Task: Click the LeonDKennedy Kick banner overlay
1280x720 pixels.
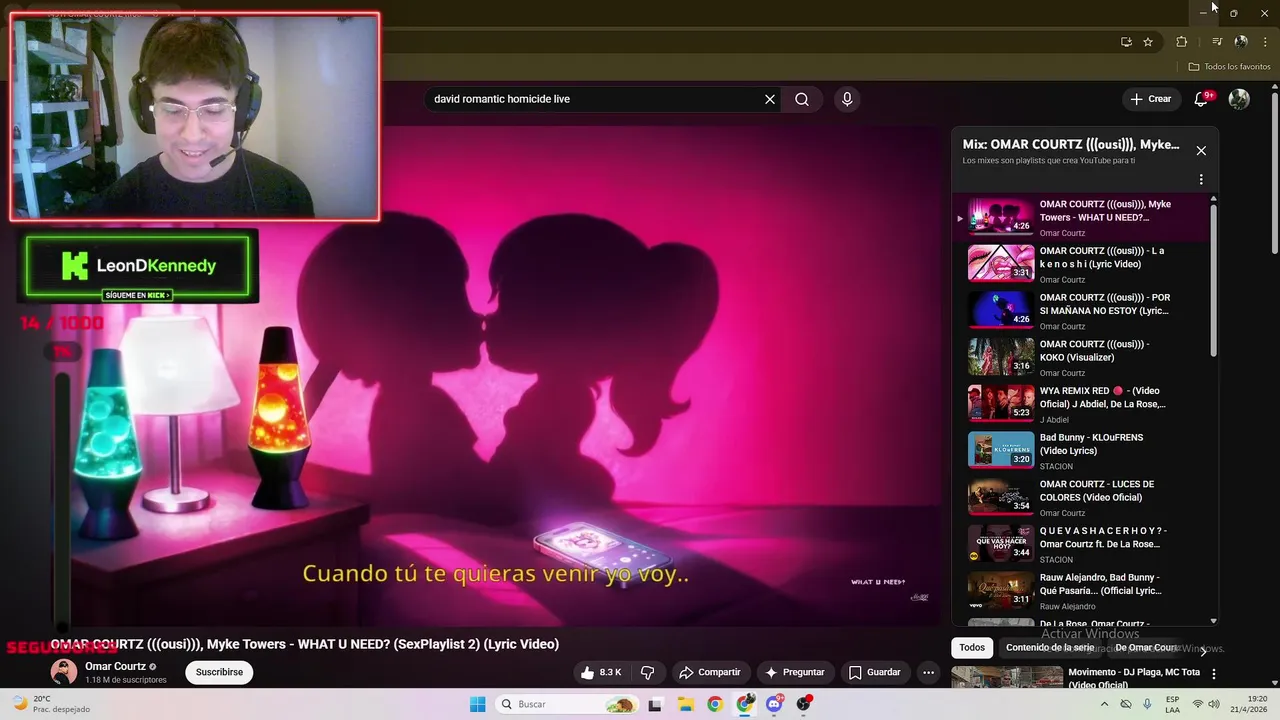Action: coord(137,266)
